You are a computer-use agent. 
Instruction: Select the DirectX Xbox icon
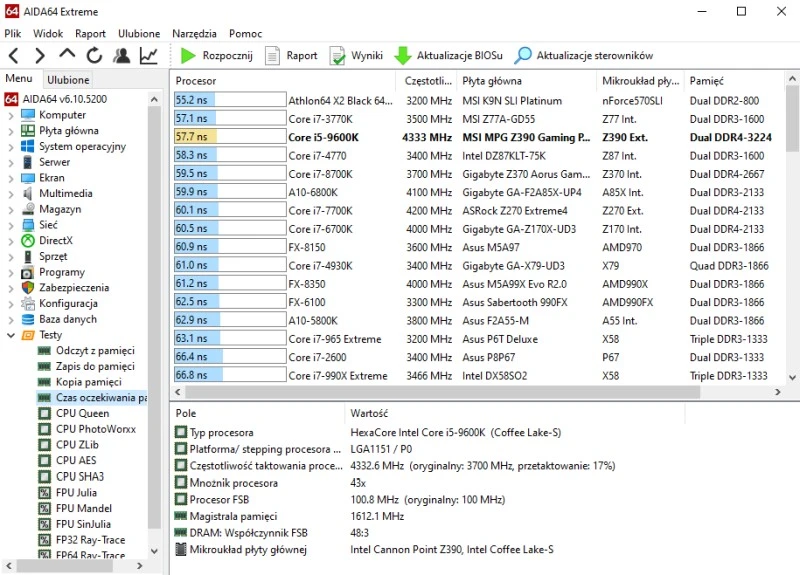pos(28,241)
